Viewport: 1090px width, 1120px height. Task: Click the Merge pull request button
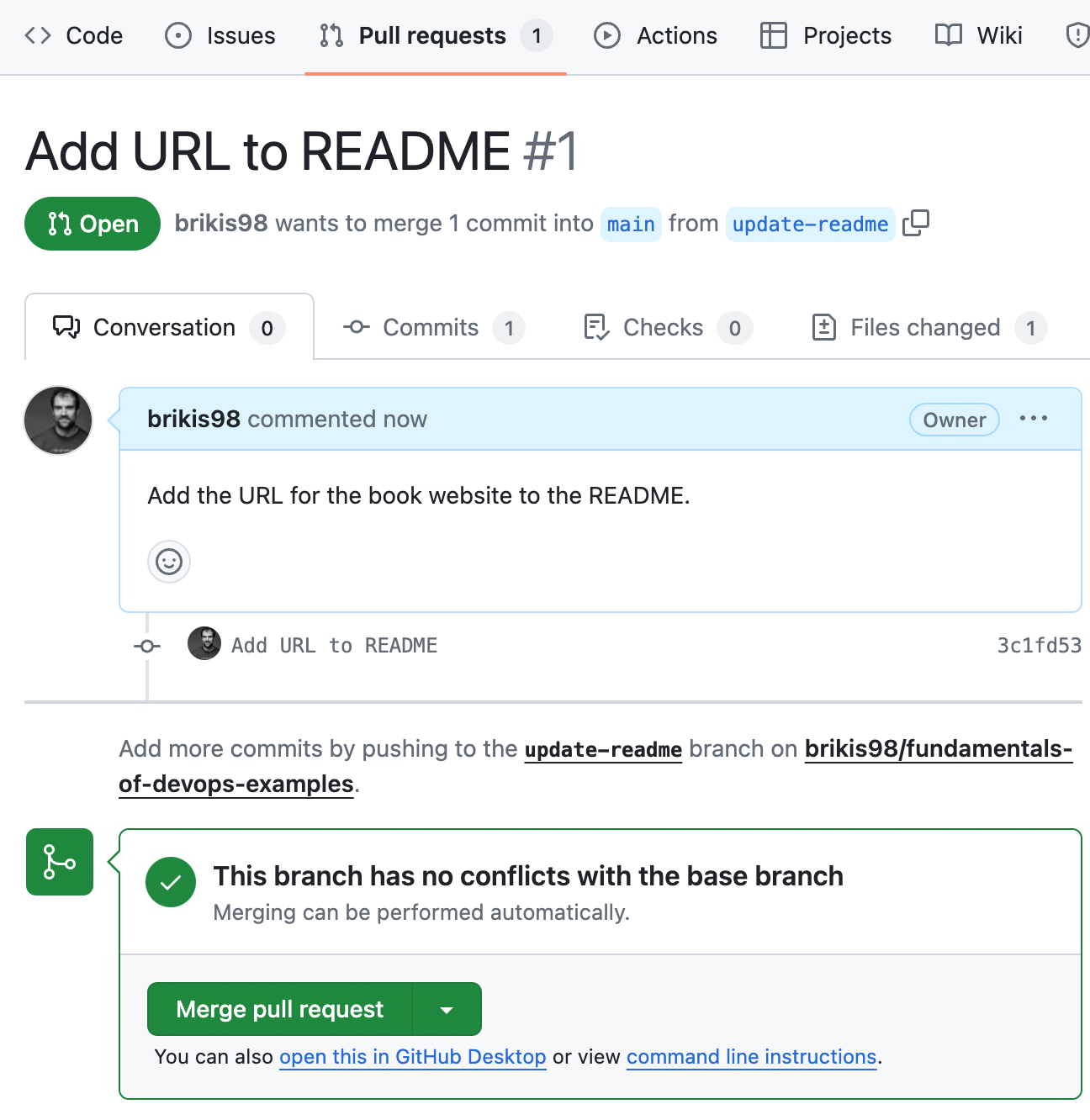(280, 1009)
